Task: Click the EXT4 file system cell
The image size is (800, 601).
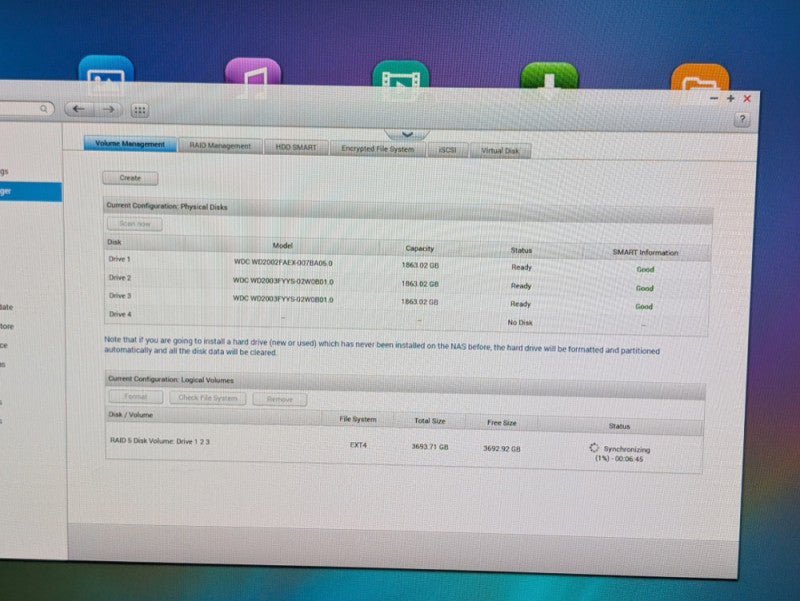Action: coord(358,445)
